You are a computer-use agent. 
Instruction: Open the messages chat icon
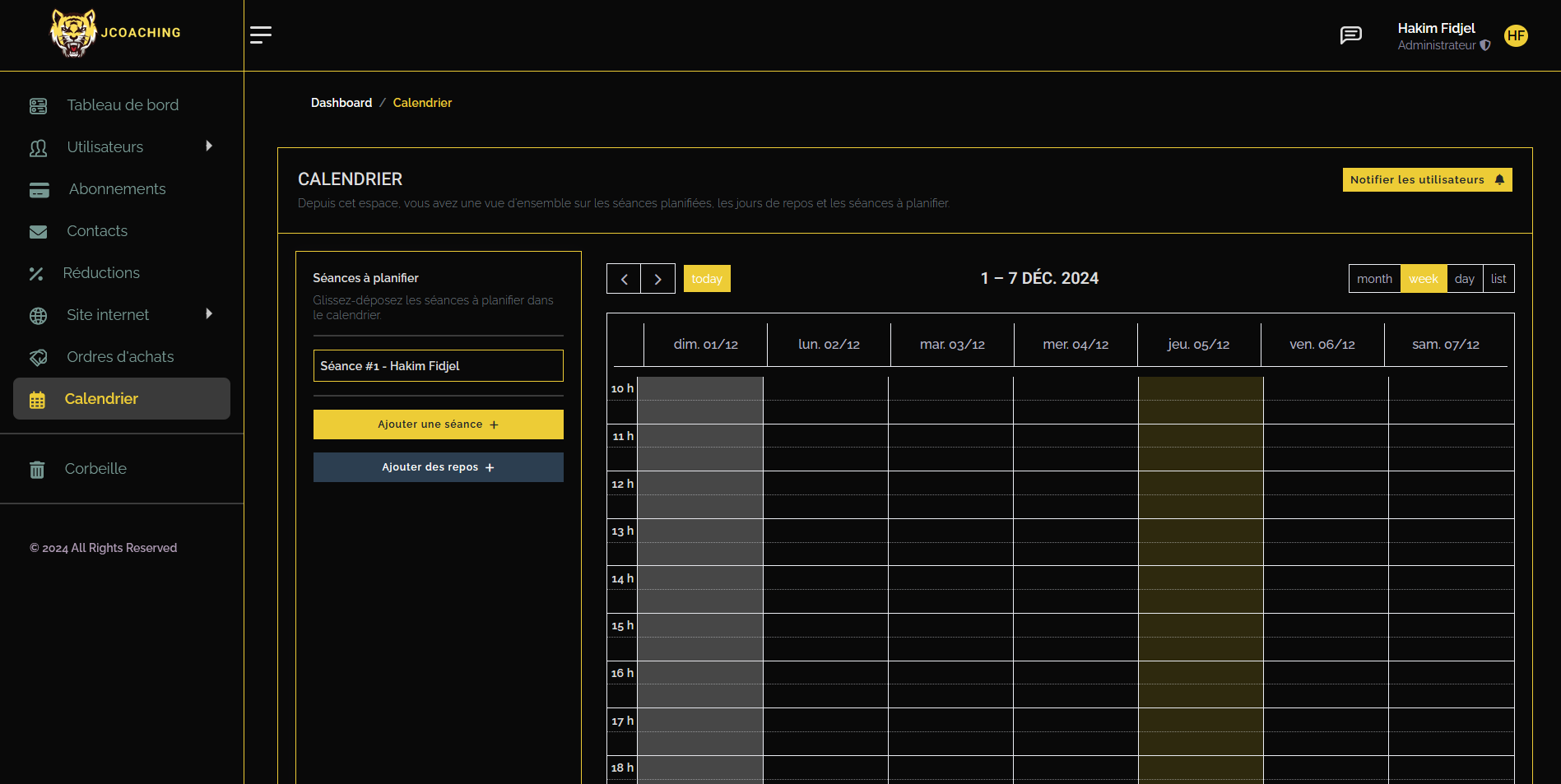[x=1350, y=35]
